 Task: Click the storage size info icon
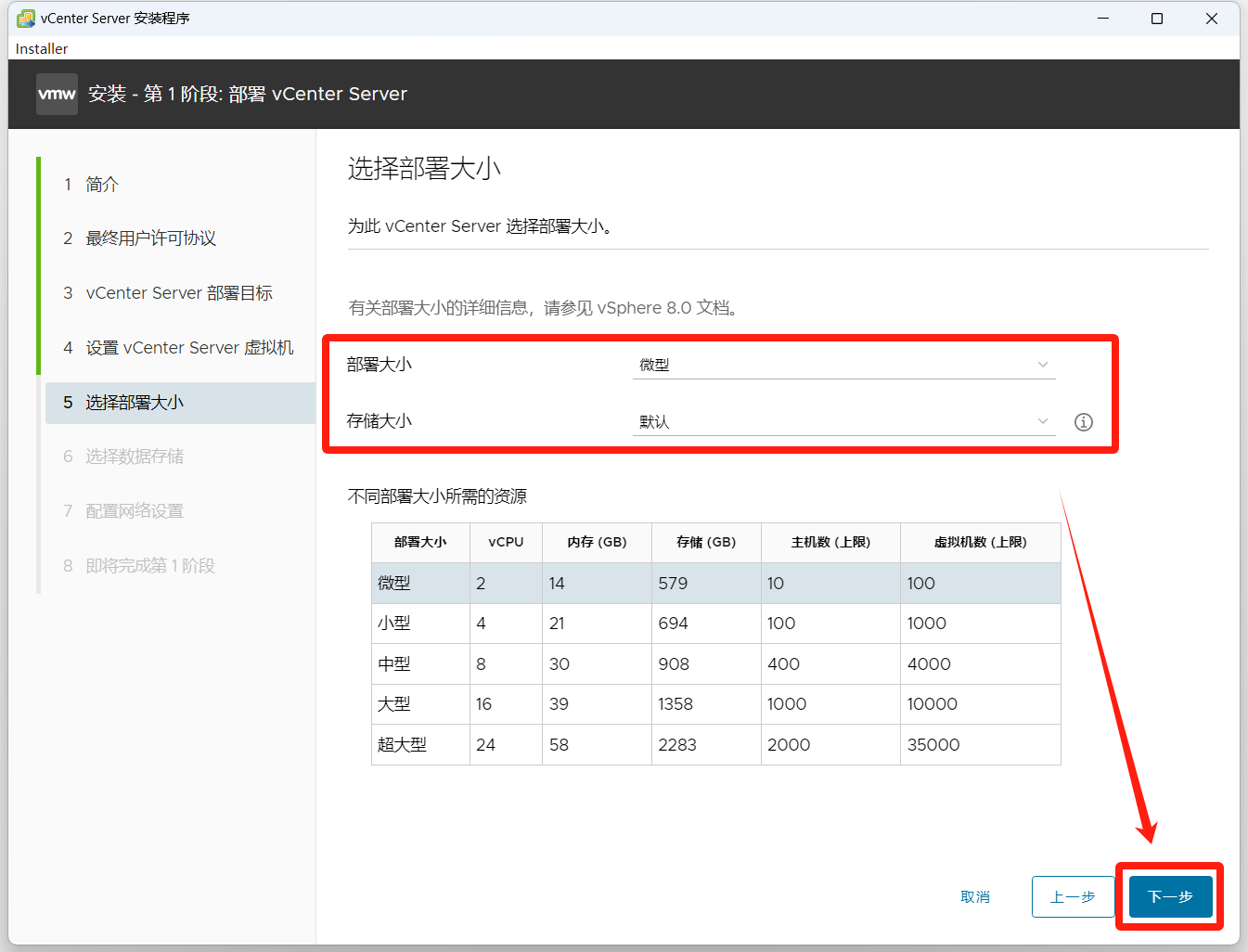pos(1083,422)
